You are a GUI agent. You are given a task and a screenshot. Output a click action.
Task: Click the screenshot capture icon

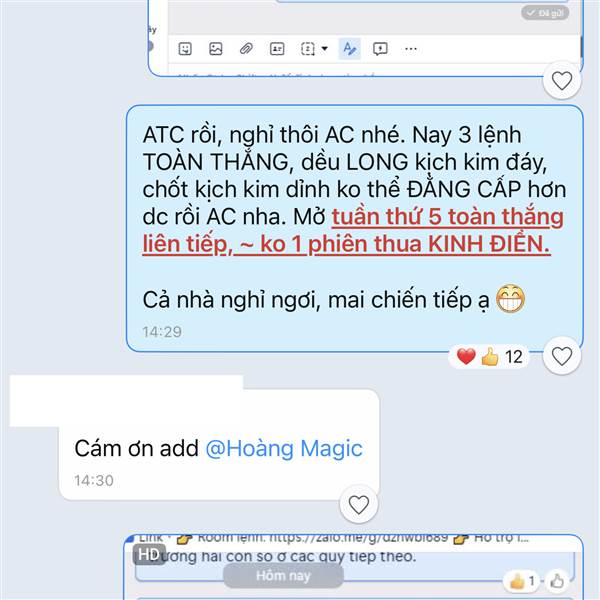click(308, 49)
